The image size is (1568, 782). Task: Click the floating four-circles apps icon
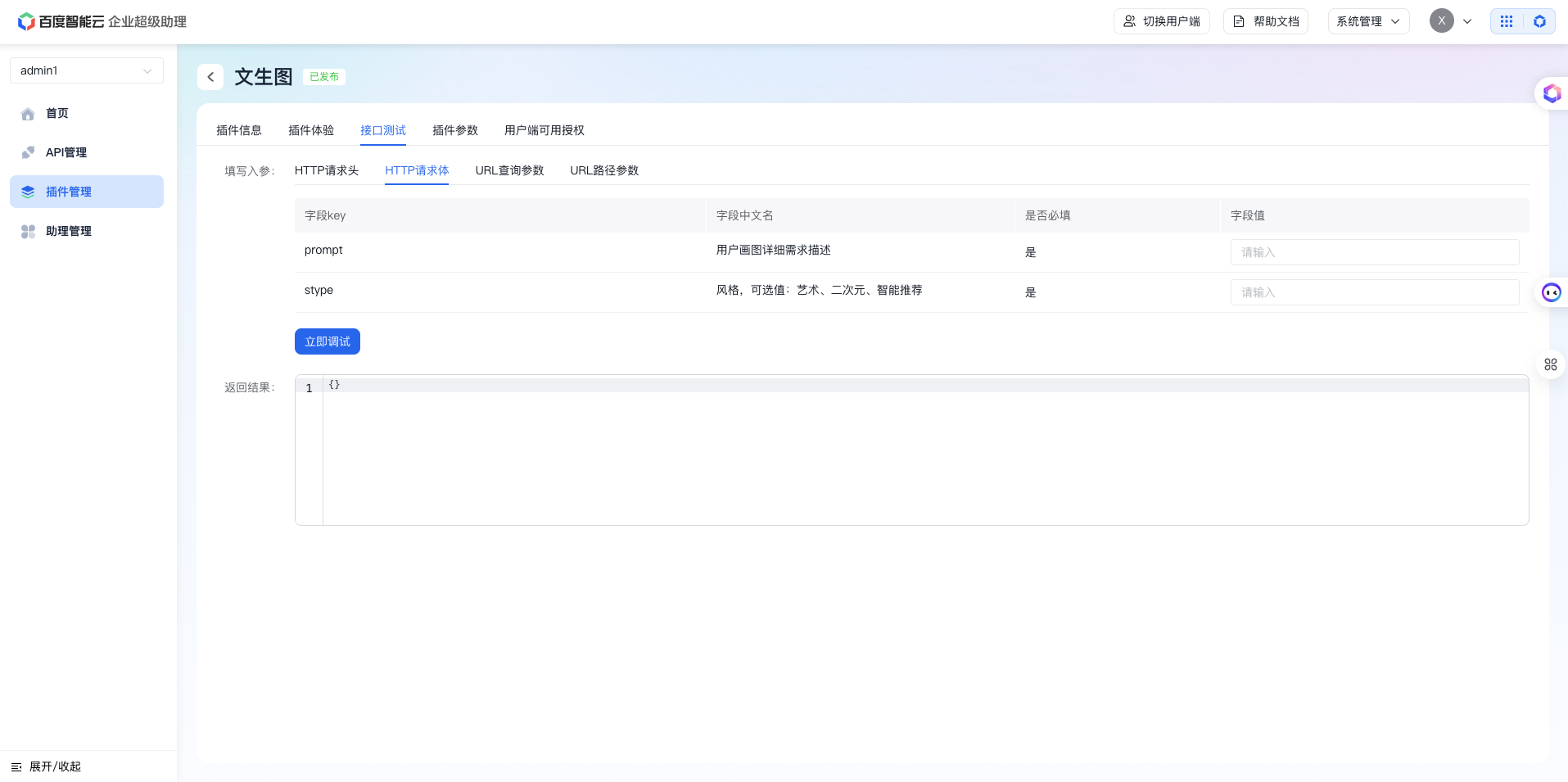pyautogui.click(x=1551, y=364)
